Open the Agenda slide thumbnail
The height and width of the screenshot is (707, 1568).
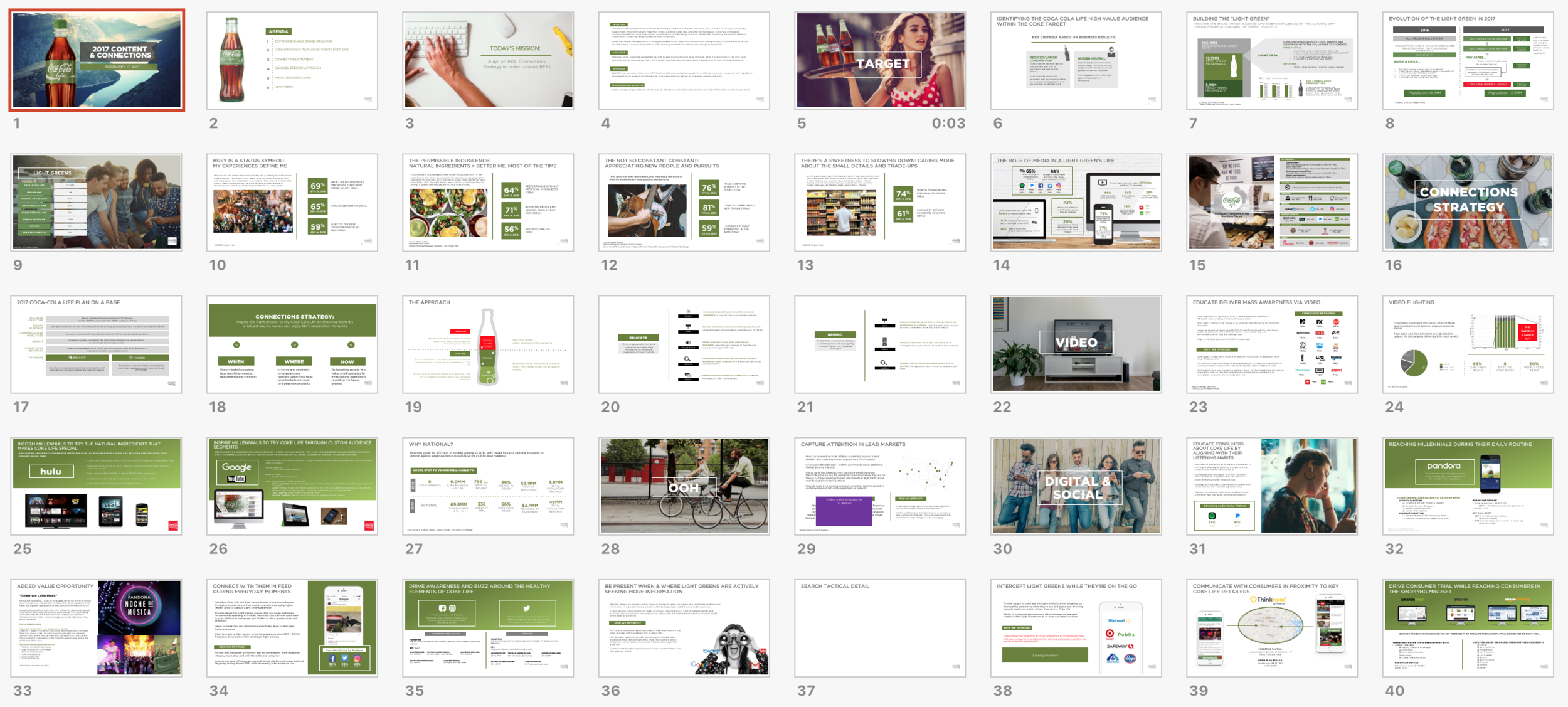[292, 60]
